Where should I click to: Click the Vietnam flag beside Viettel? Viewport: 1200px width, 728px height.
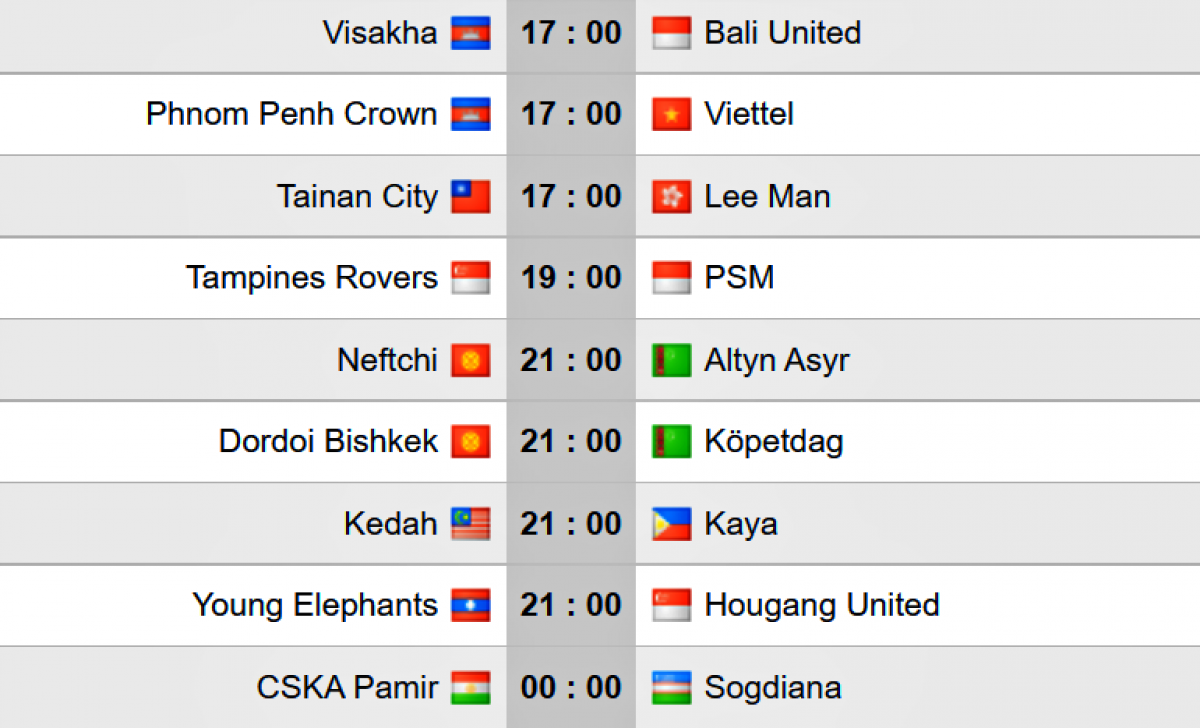[671, 115]
